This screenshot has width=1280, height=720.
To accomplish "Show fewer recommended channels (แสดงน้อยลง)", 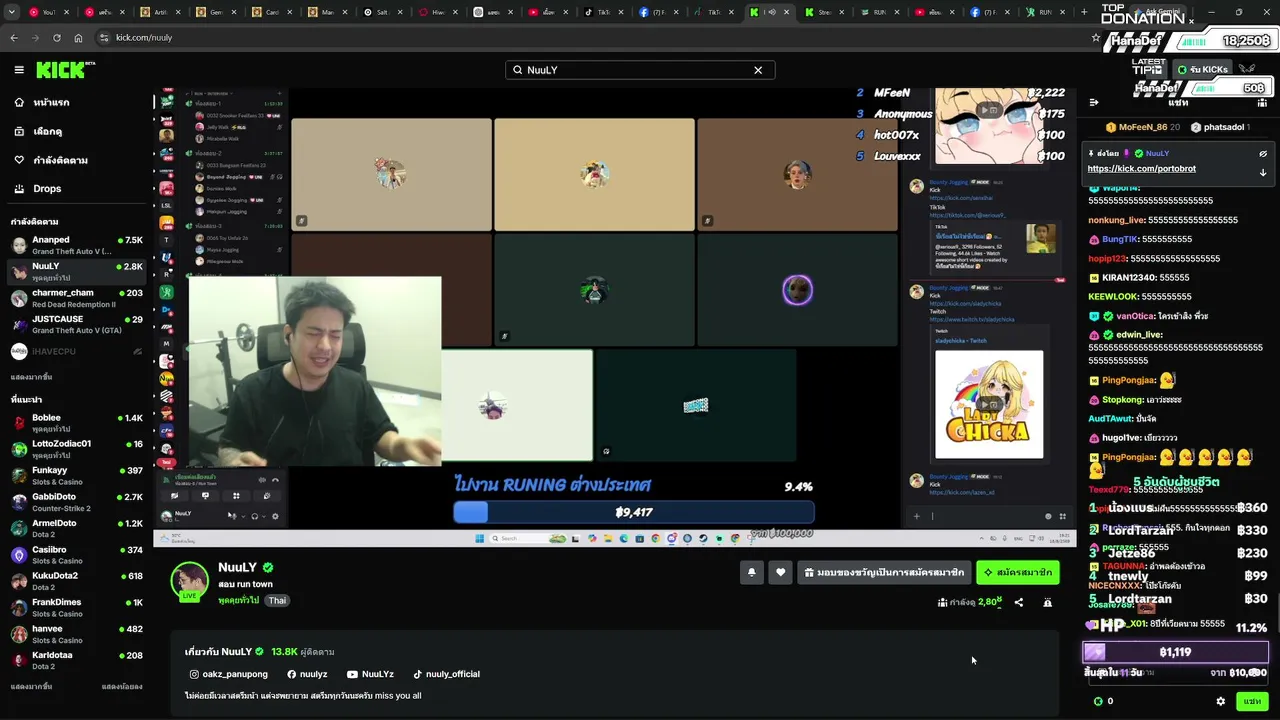I will tap(122, 687).
